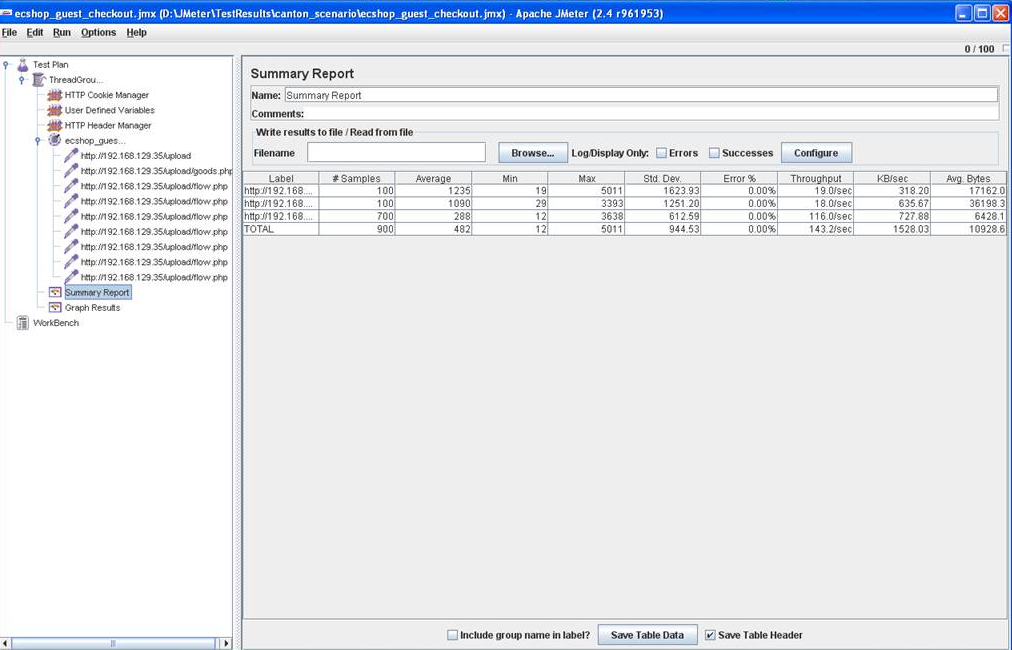Click the tree panel horizontal scrollbar thumb

(x=113, y=643)
